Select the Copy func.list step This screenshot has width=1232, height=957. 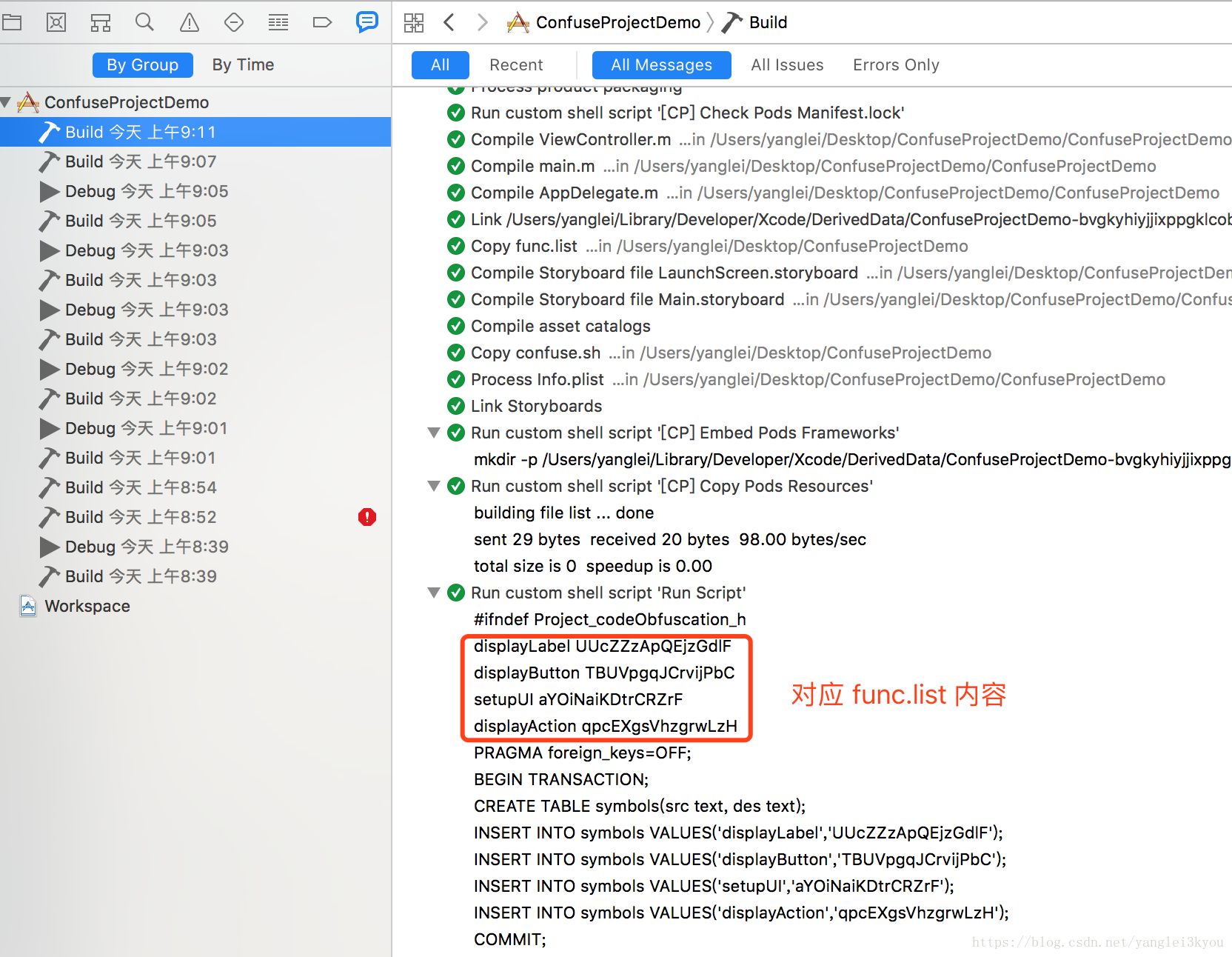coord(812,246)
